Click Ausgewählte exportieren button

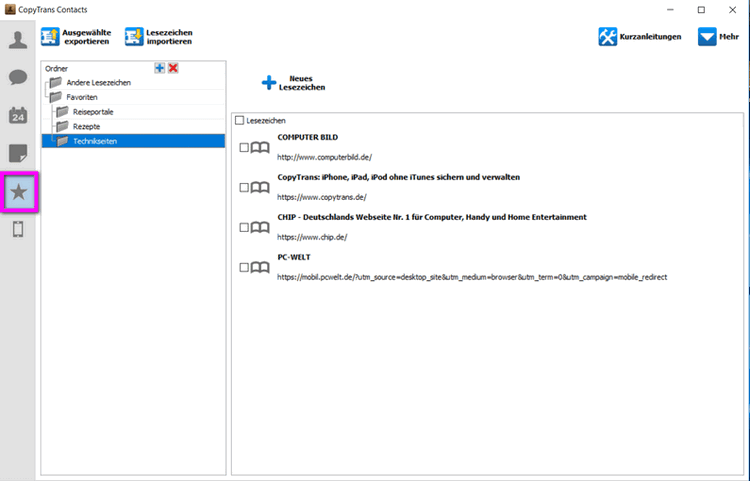click(76, 37)
